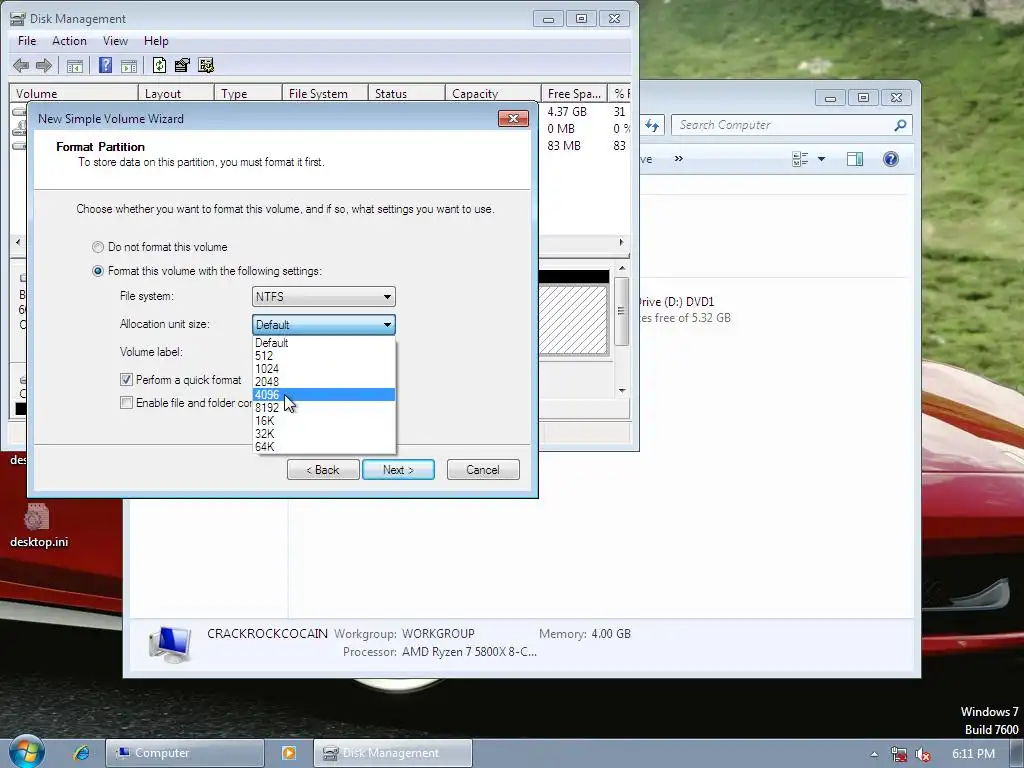Click the hatched unallocated space block in Disk Management
This screenshot has height=768, width=1024.
[x=573, y=320]
